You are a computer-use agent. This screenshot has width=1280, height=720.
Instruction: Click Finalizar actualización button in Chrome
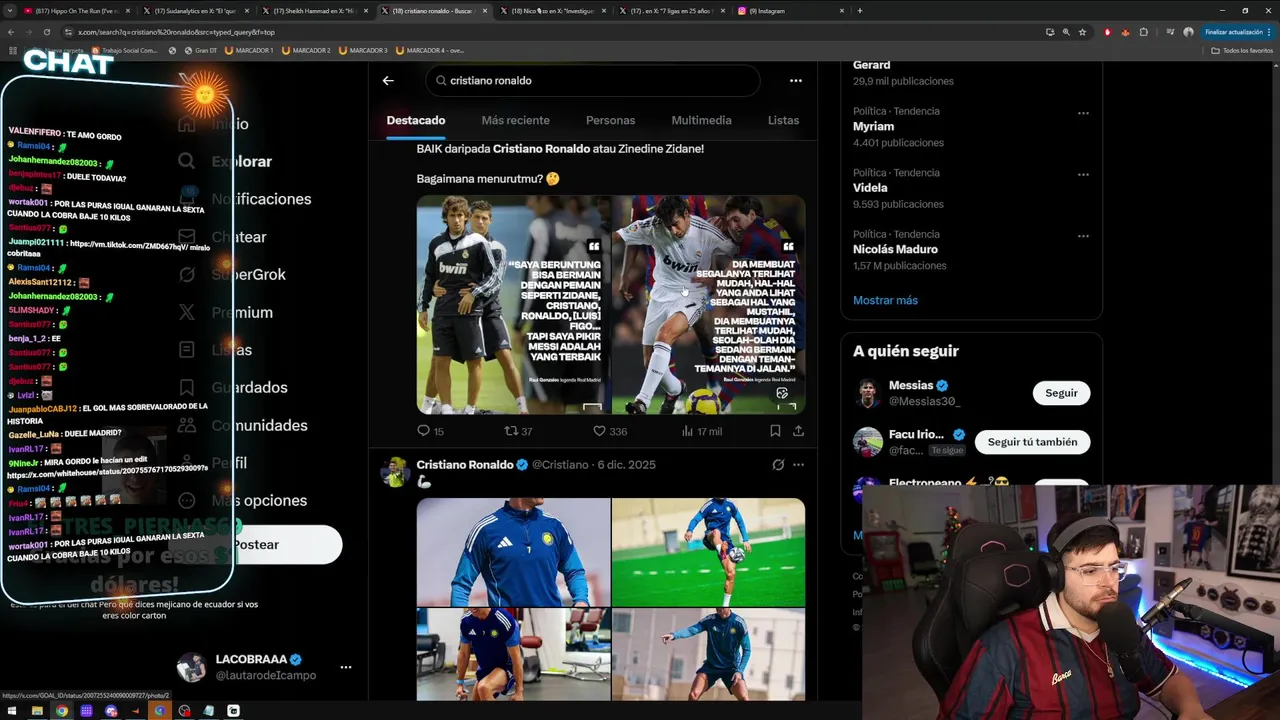click(x=1237, y=32)
